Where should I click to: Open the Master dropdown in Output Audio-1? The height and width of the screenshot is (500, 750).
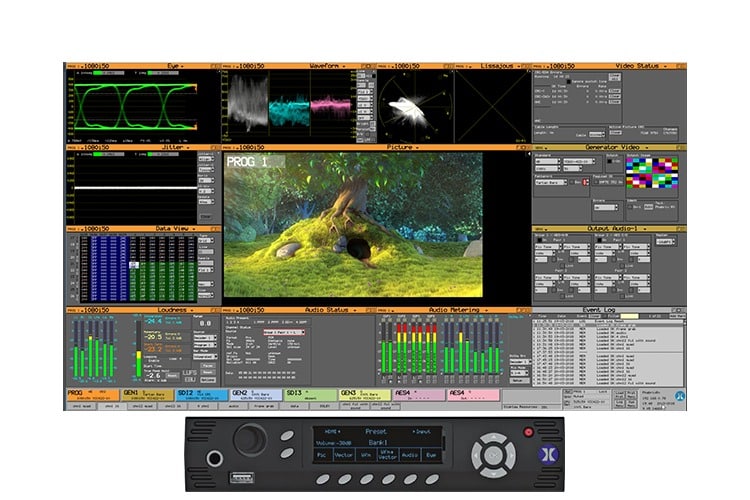(665, 242)
